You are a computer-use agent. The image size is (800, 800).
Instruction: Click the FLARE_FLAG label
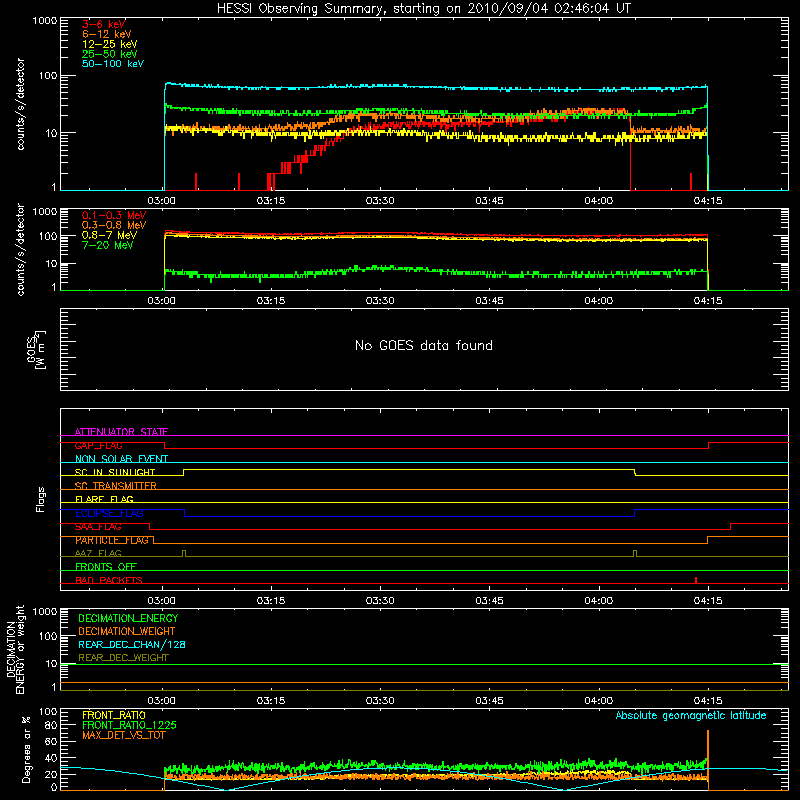coord(104,499)
